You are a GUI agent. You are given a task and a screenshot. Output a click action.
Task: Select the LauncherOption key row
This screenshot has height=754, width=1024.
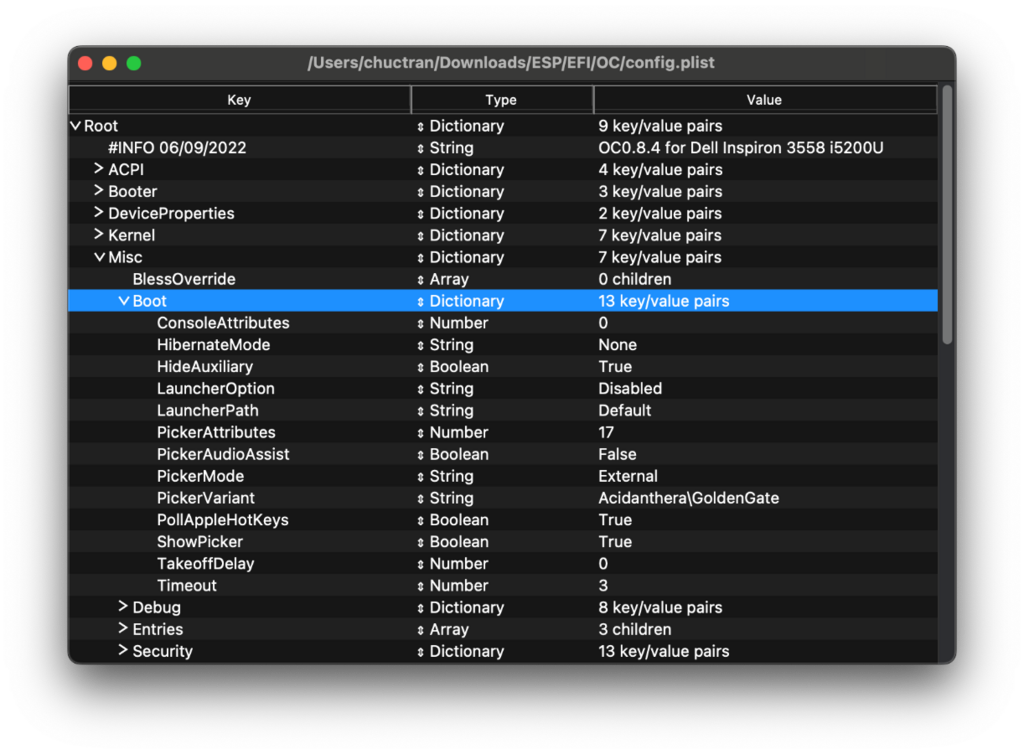[215, 388]
